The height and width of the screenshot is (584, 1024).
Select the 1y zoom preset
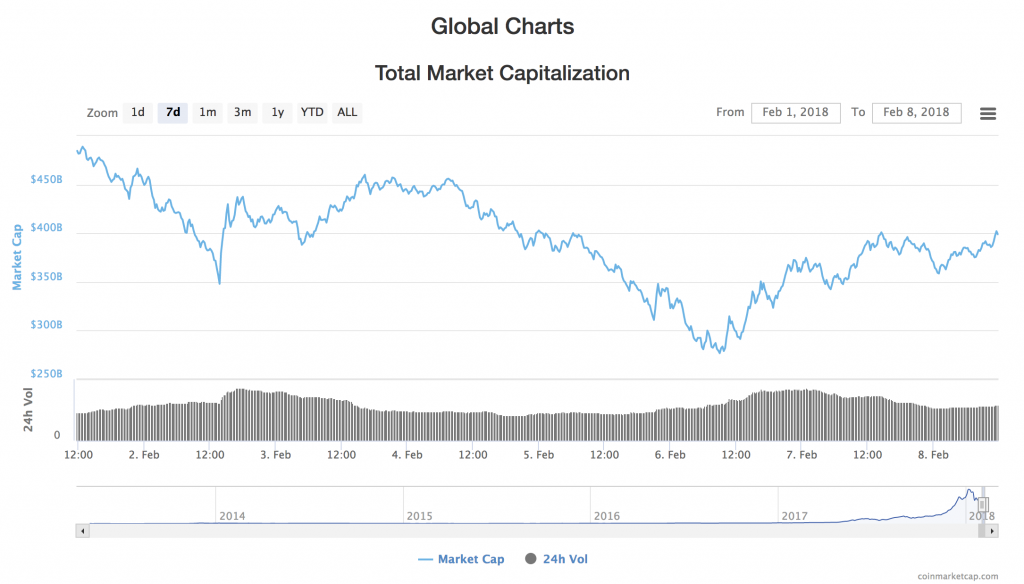tap(277, 112)
